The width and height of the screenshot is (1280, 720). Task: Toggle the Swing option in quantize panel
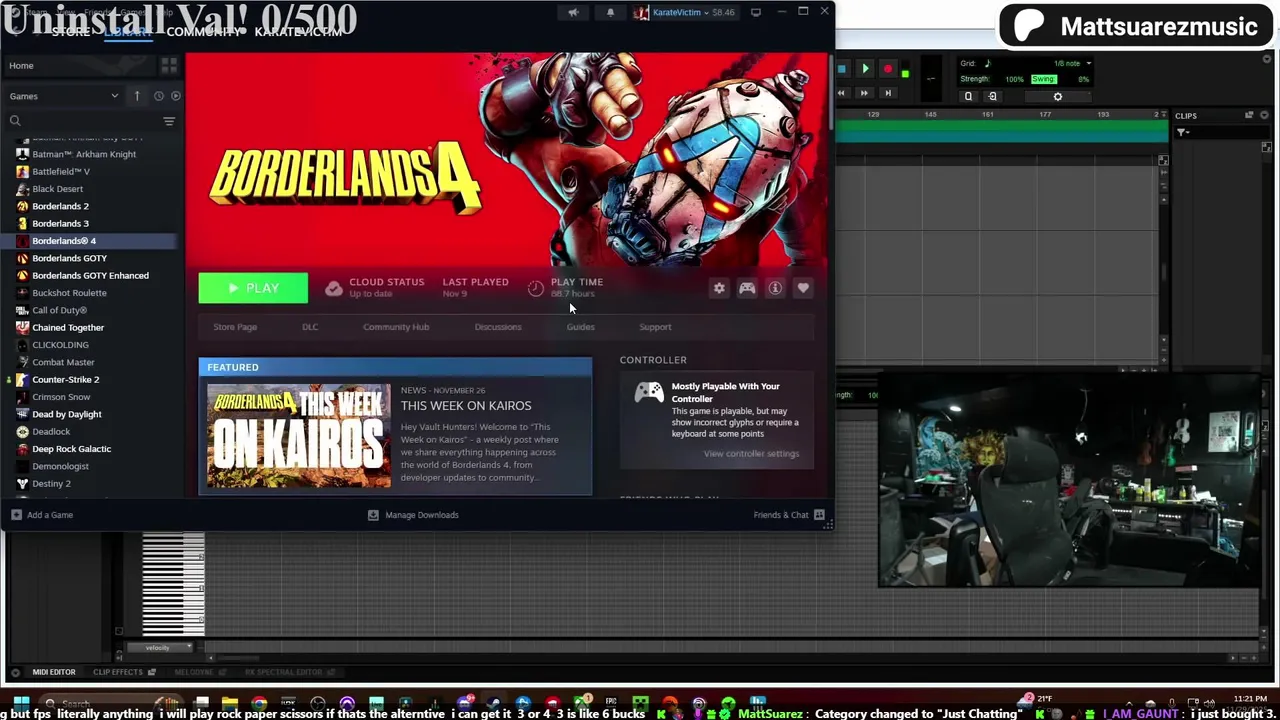pos(1043,79)
